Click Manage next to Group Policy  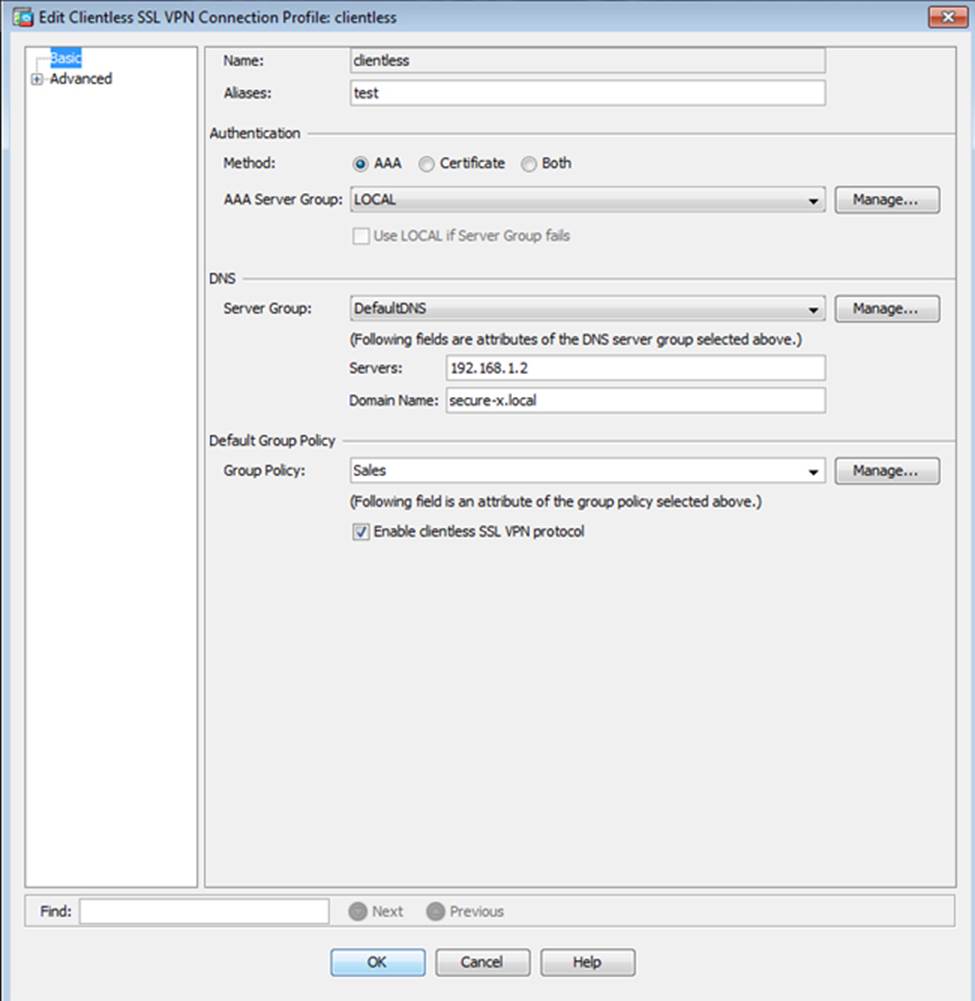tap(886, 470)
